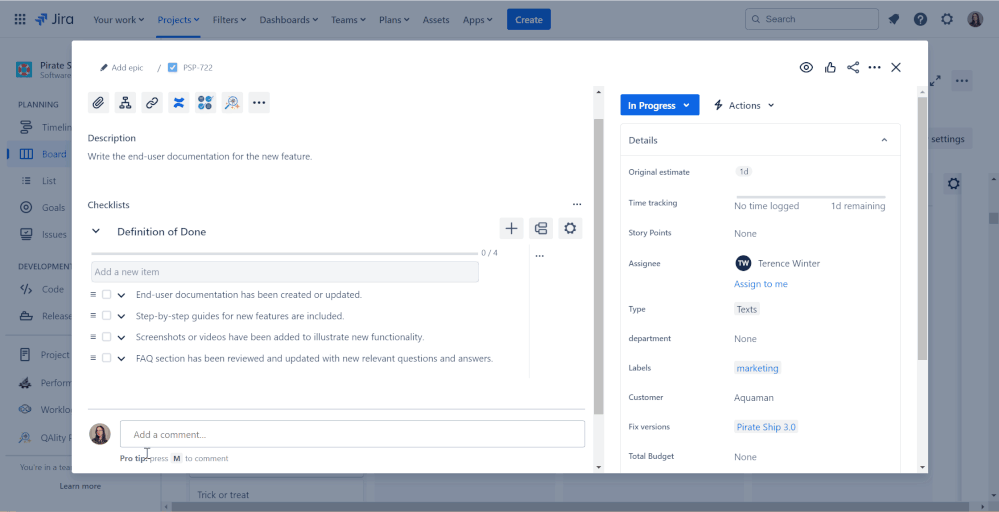Image resolution: width=999 pixels, height=512 pixels.
Task: Click the Add epic pencil link
Action: tap(122, 68)
